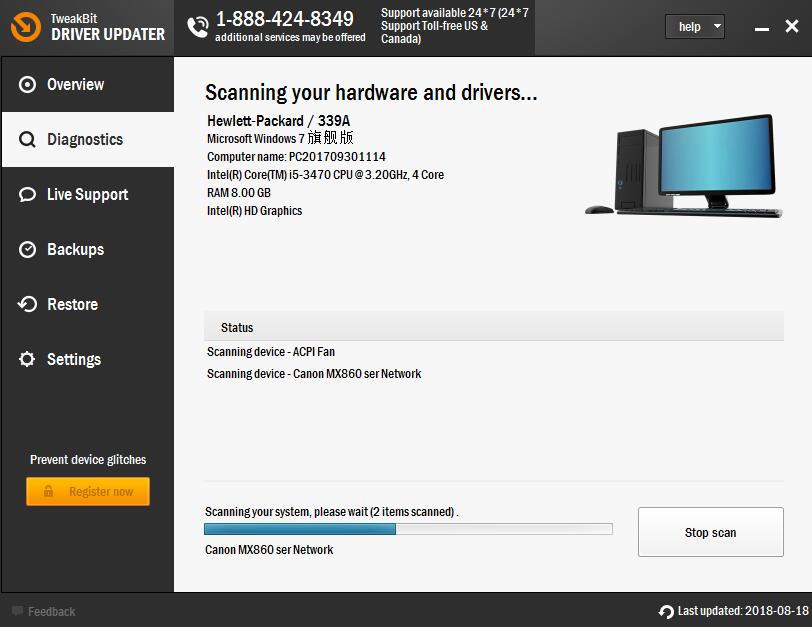Screen dimensions: 812x627
Task: Click the scan progress bar
Action: click(x=408, y=529)
